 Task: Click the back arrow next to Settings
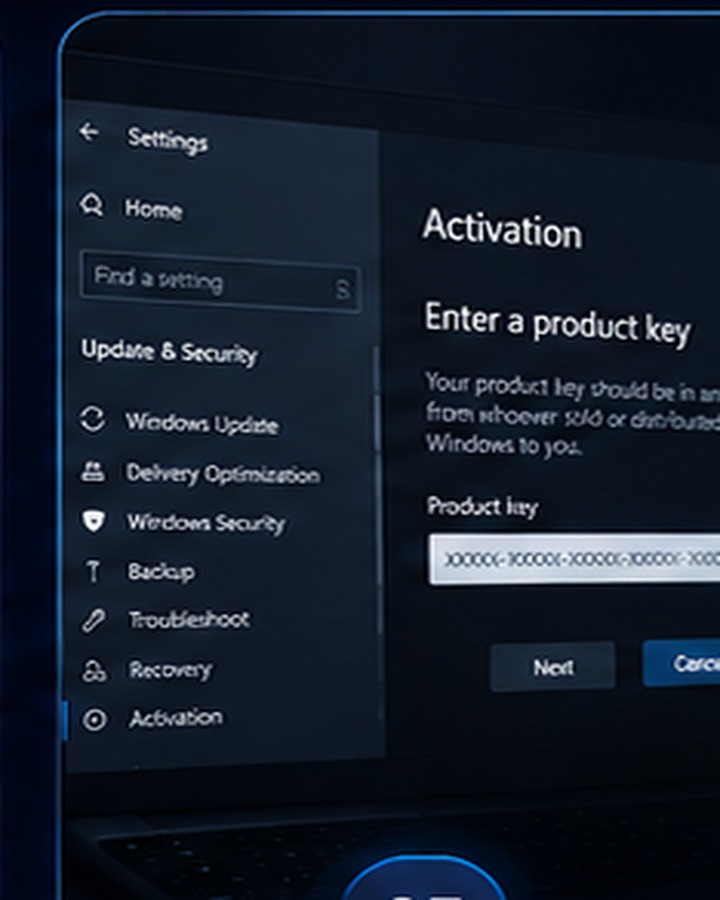pos(89,132)
